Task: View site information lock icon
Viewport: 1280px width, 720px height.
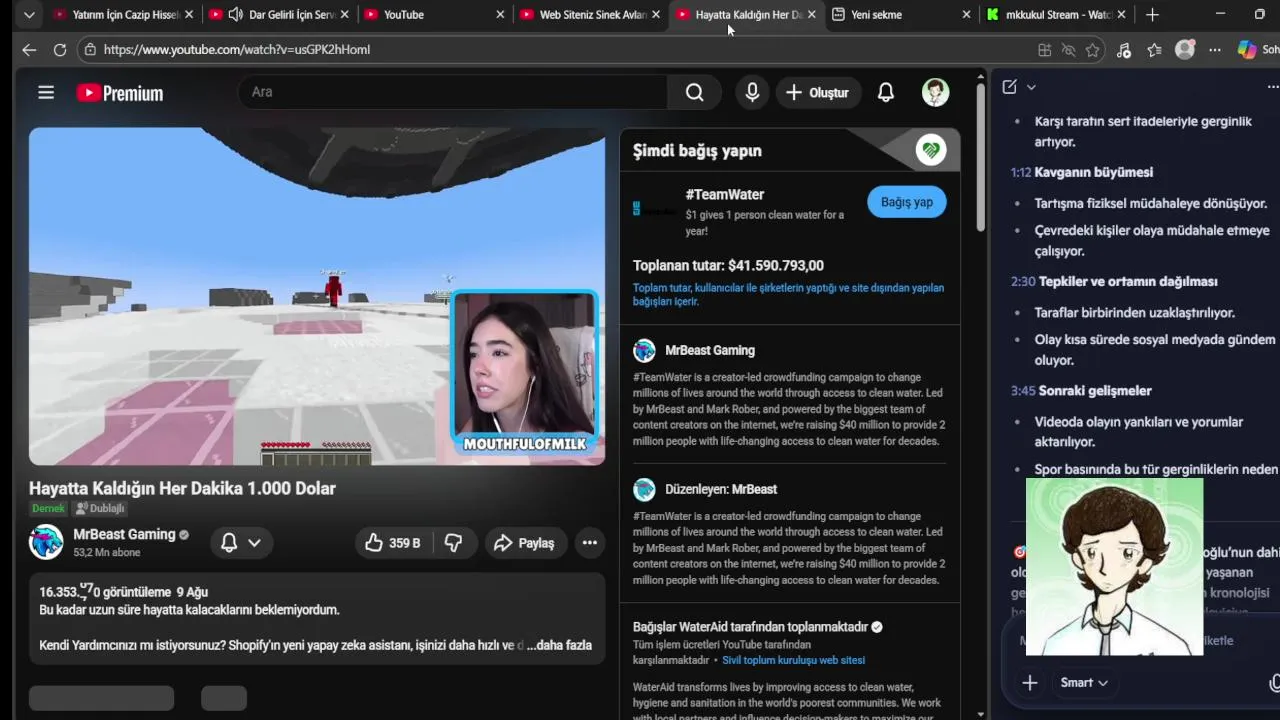Action: [x=90, y=49]
